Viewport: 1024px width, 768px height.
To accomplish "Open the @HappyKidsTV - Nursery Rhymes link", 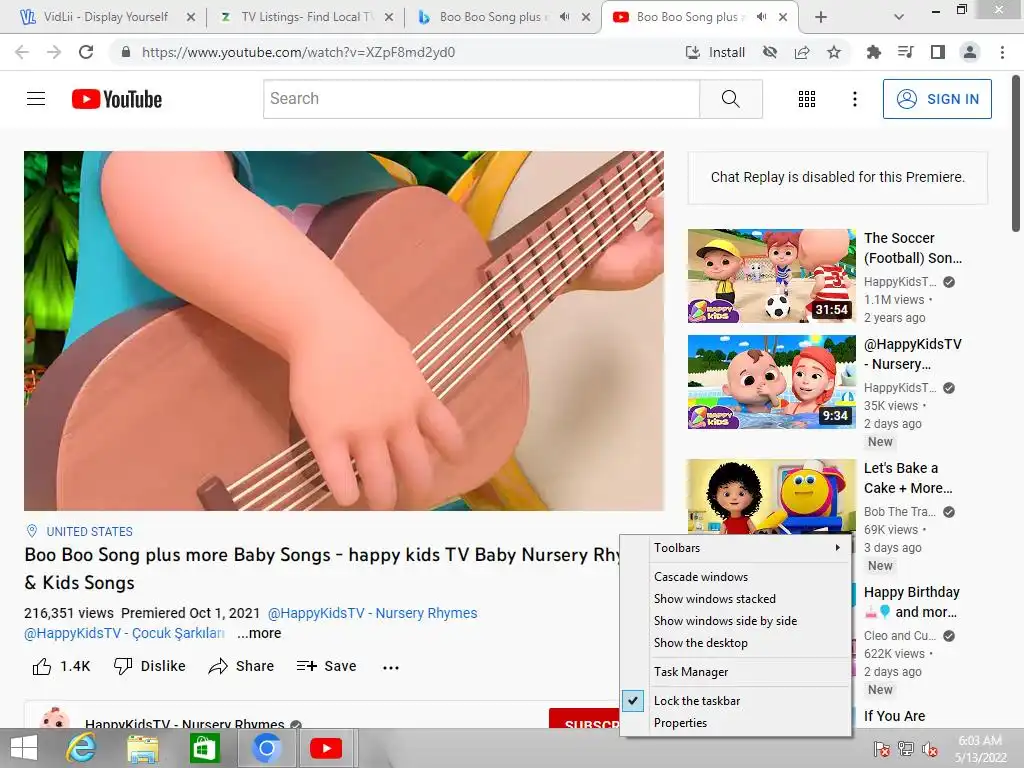I will coord(372,613).
